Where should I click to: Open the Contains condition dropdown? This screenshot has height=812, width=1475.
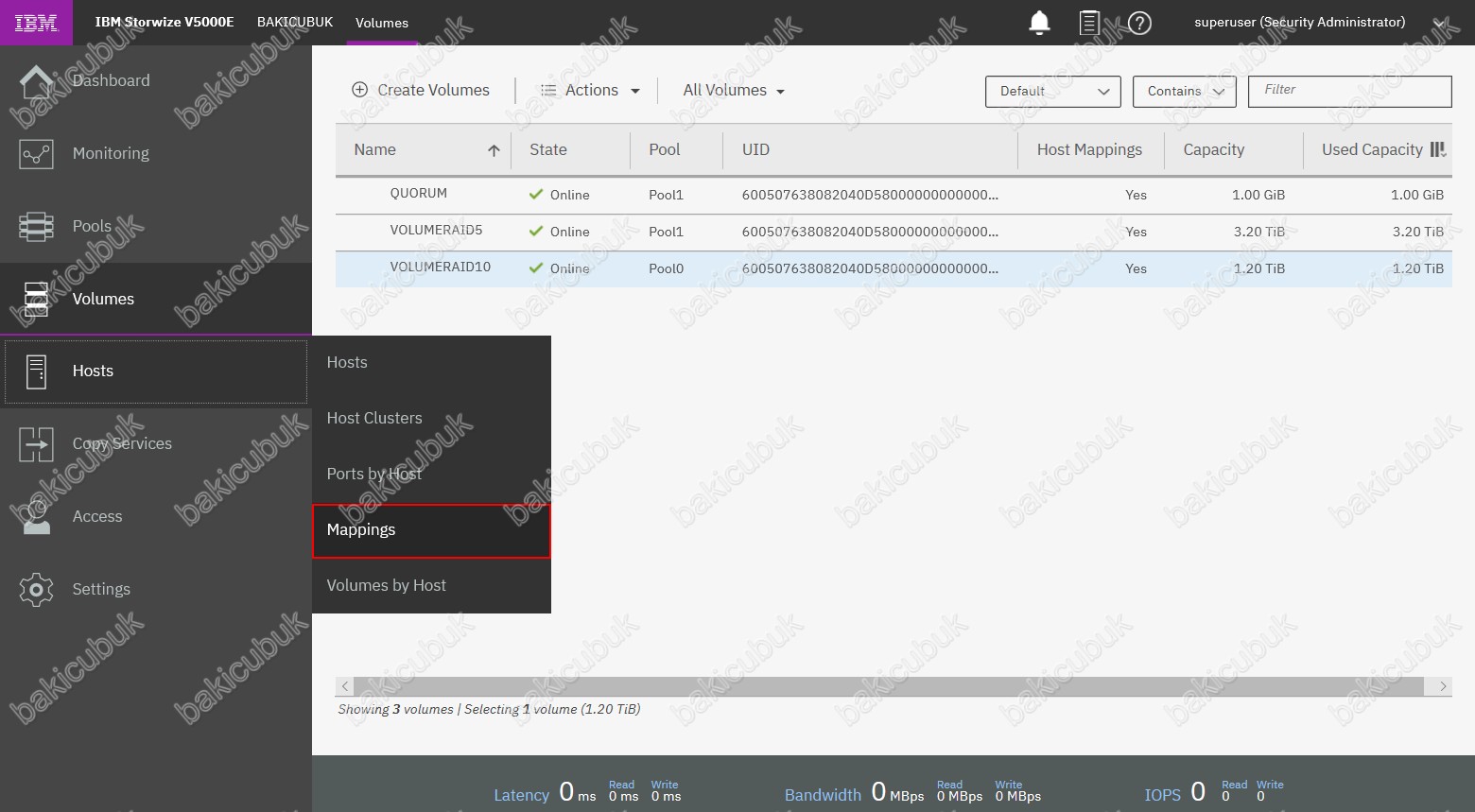1185,92
